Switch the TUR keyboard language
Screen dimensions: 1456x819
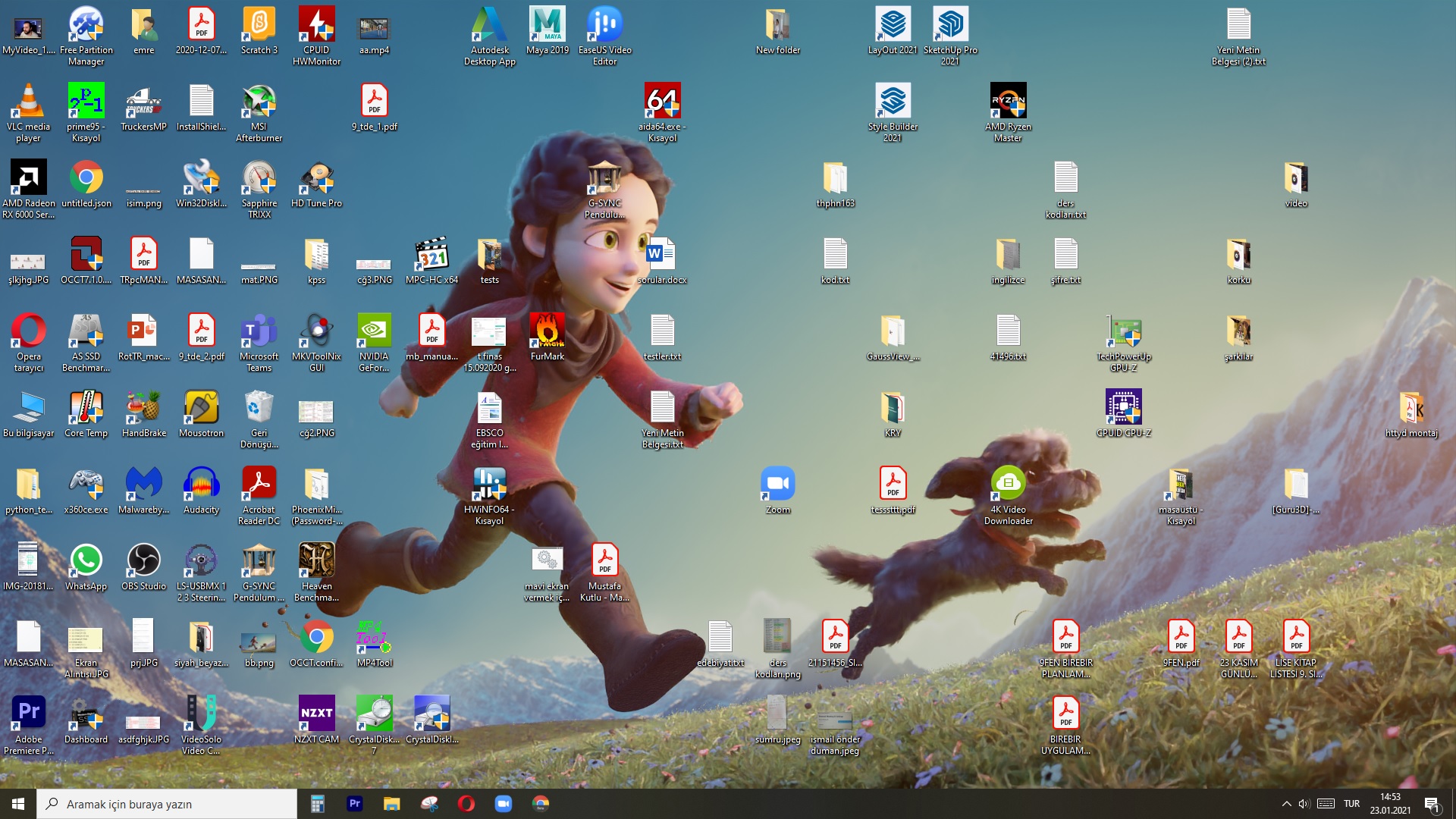1352,804
